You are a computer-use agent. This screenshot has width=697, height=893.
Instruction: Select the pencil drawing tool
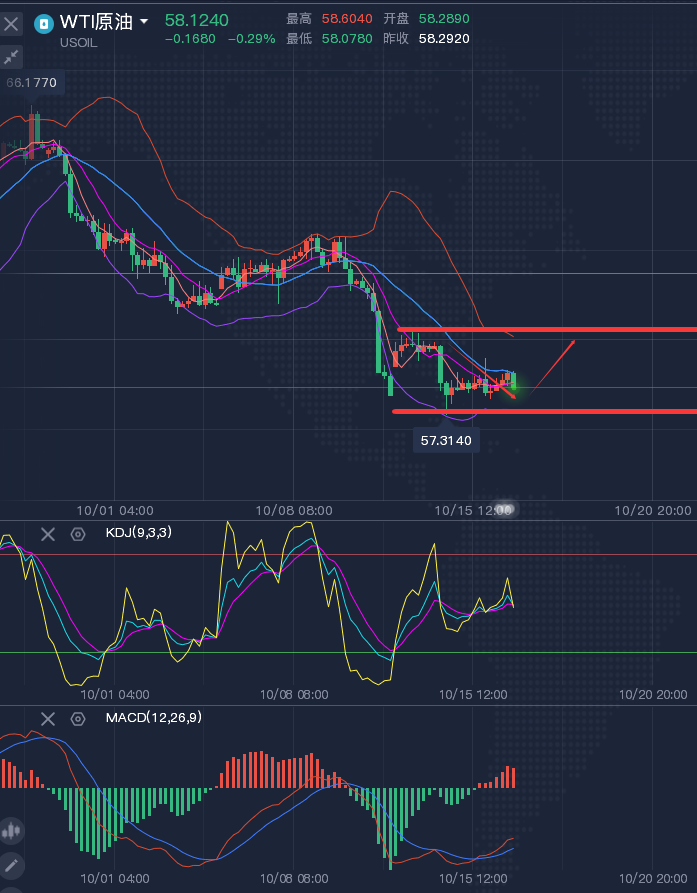pos(12,865)
